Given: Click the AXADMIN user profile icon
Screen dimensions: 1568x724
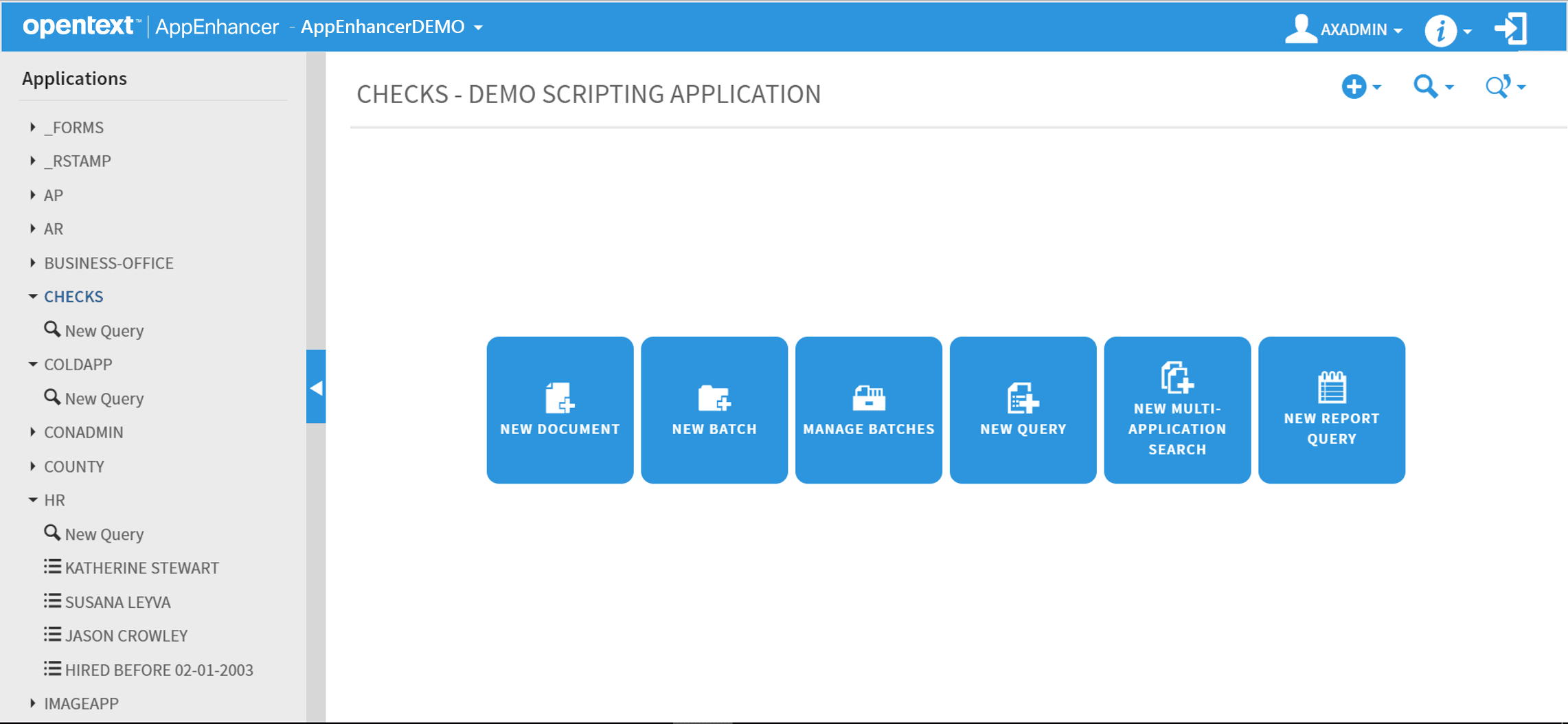Looking at the screenshot, I should (1301, 27).
